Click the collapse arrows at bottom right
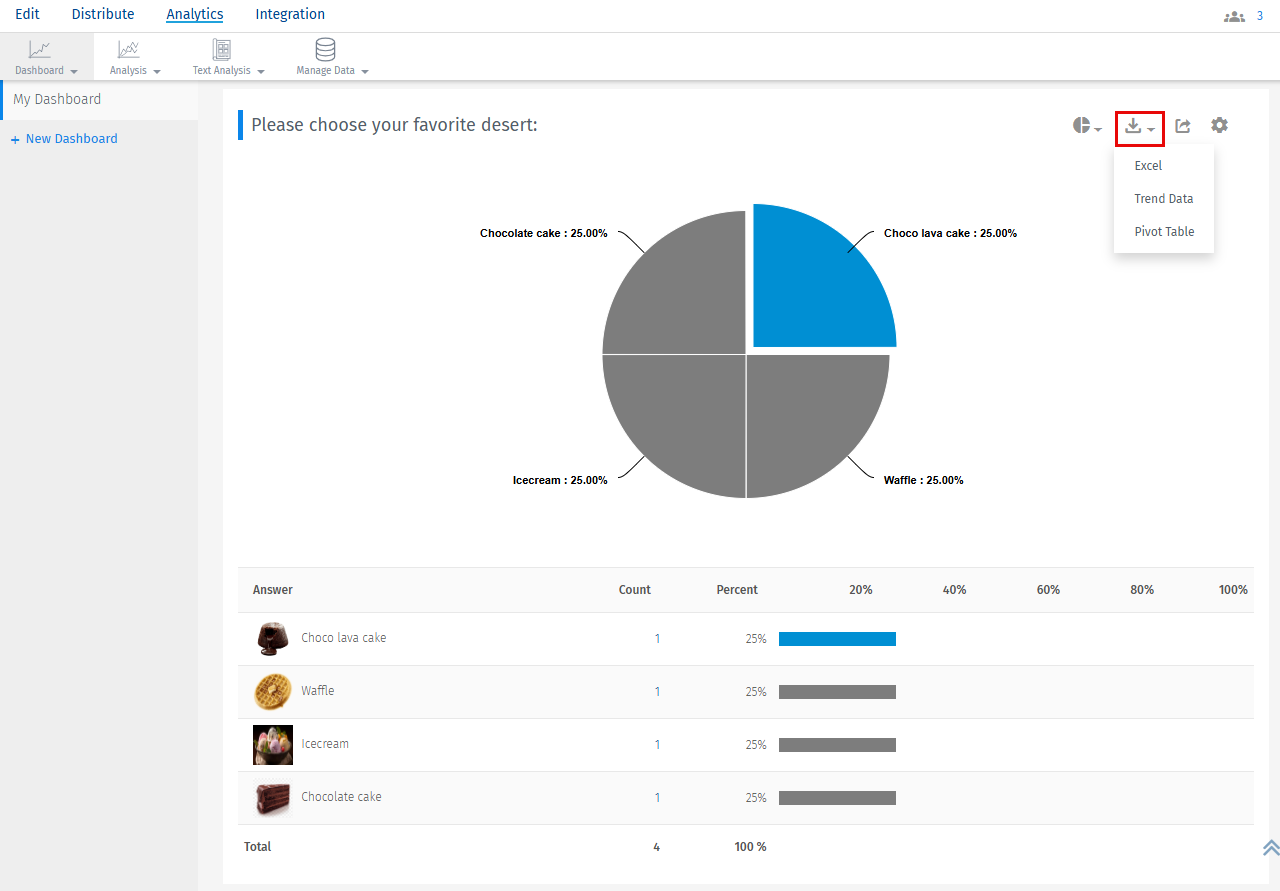 (x=1271, y=847)
